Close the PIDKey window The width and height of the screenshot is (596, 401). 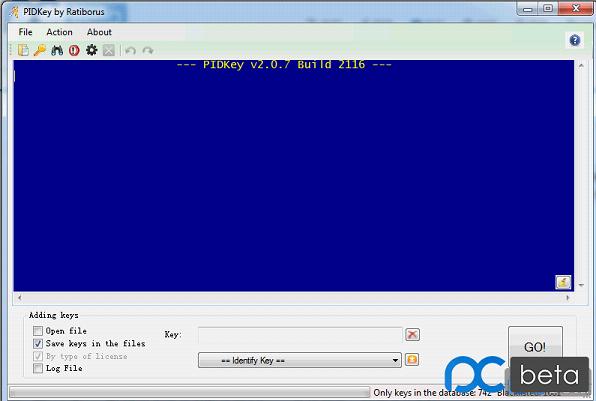coord(575,9)
